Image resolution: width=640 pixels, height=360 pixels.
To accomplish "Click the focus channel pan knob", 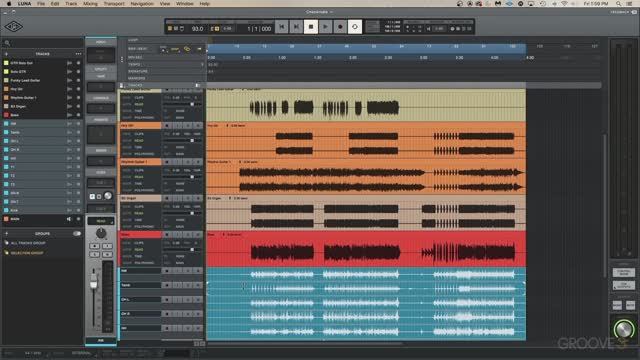I will [101, 233].
